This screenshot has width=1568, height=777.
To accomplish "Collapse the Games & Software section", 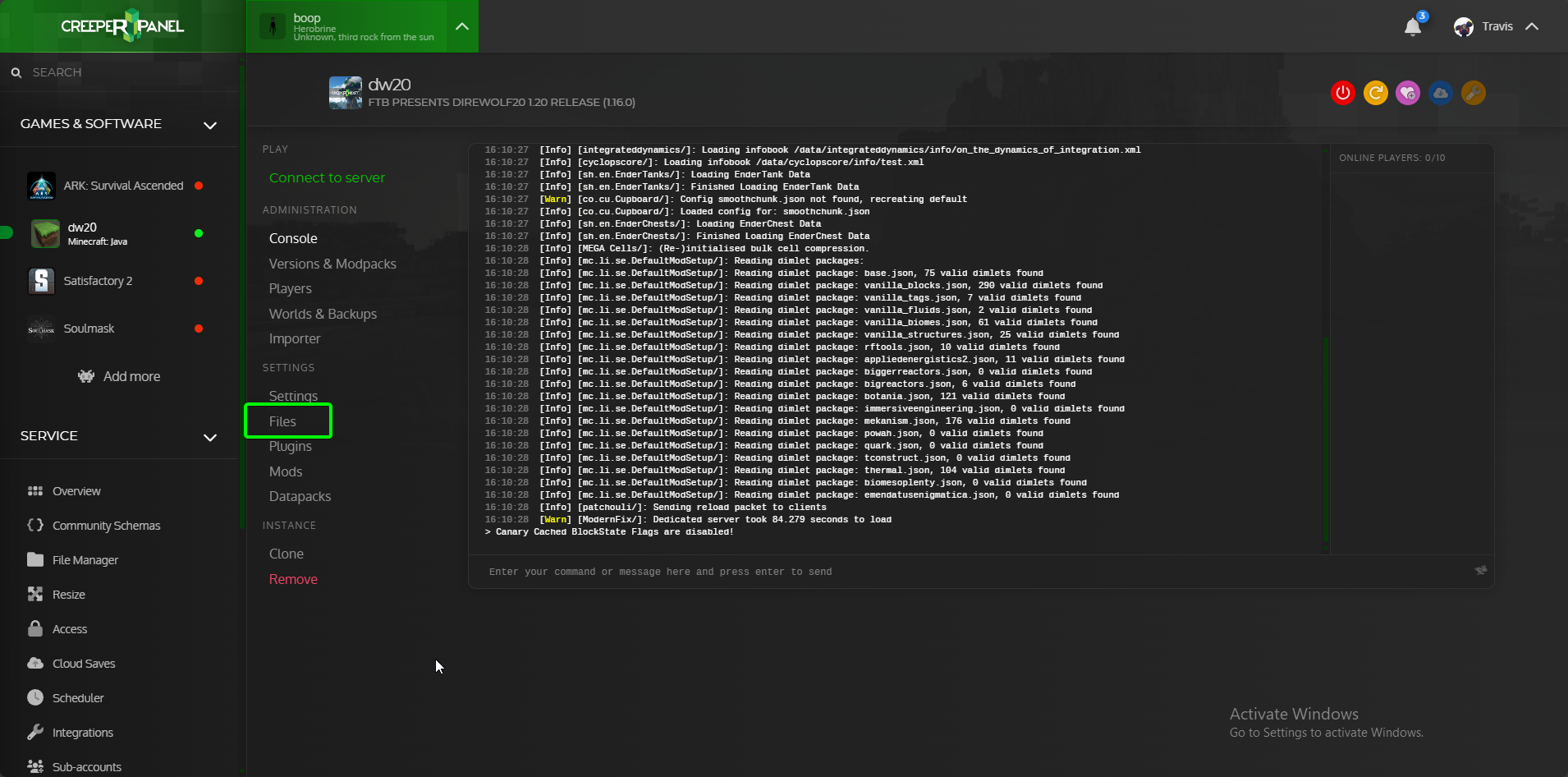I will pyautogui.click(x=210, y=125).
